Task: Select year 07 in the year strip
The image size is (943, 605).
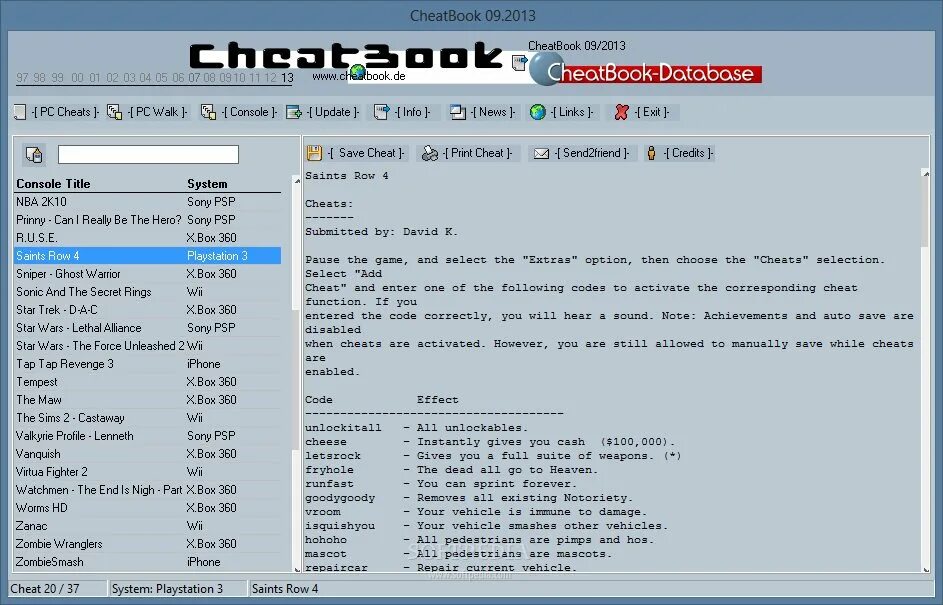Action: (194, 78)
